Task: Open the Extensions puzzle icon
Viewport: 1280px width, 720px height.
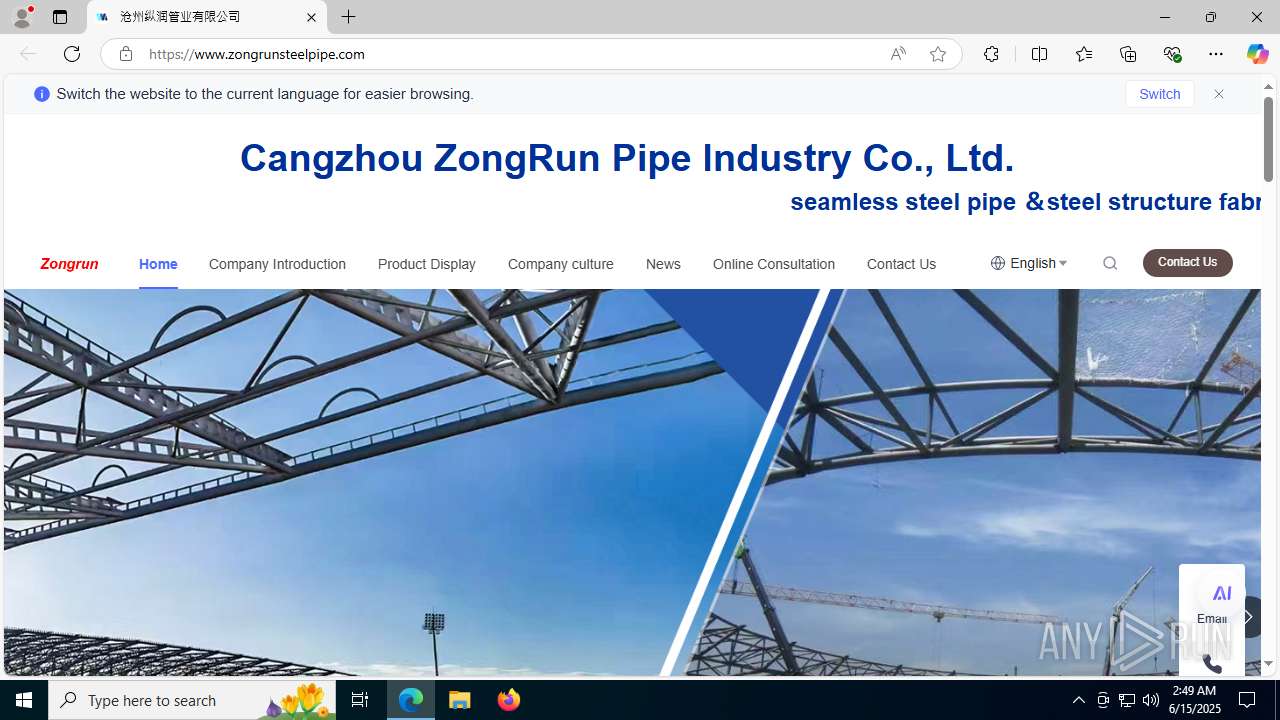Action: pyautogui.click(x=991, y=54)
